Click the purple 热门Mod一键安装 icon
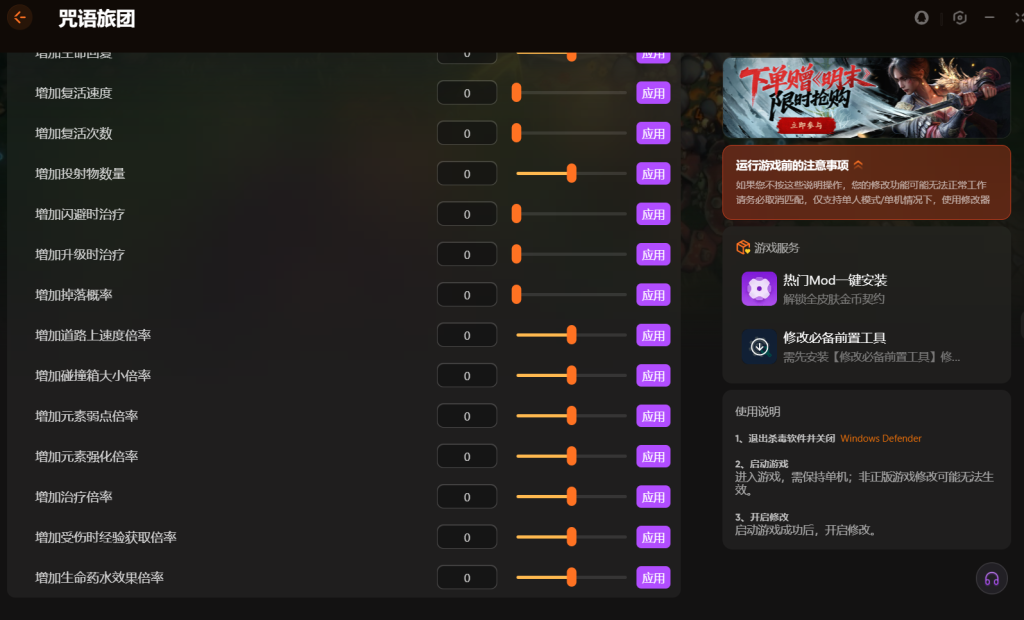Viewport: 1024px width, 620px height. [759, 288]
